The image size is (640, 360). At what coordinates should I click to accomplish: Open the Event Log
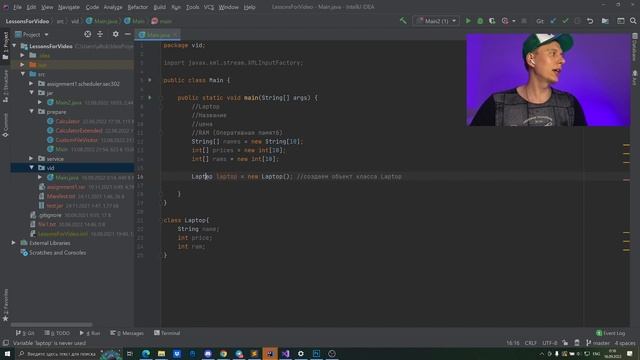pyautogui.click(x=610, y=333)
